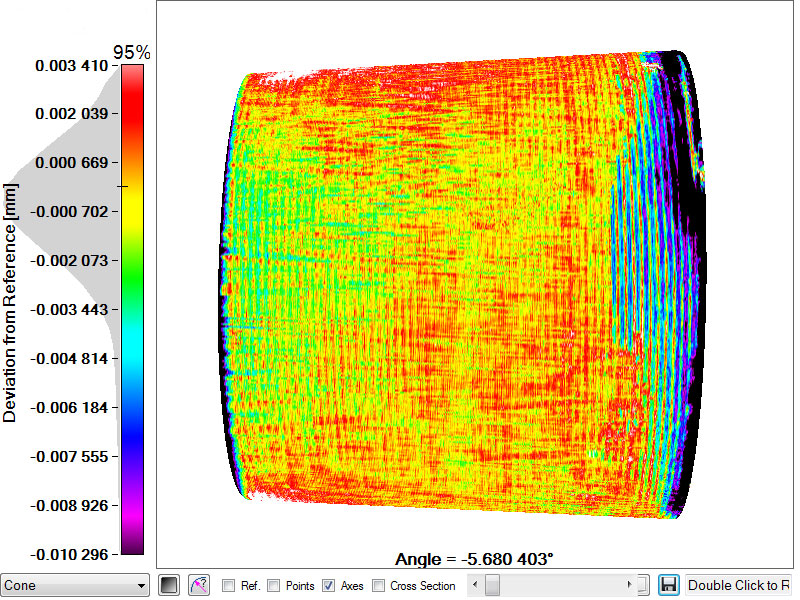The image size is (800, 600).
Task: Click the black gradient color square icon
Action: coord(168,585)
